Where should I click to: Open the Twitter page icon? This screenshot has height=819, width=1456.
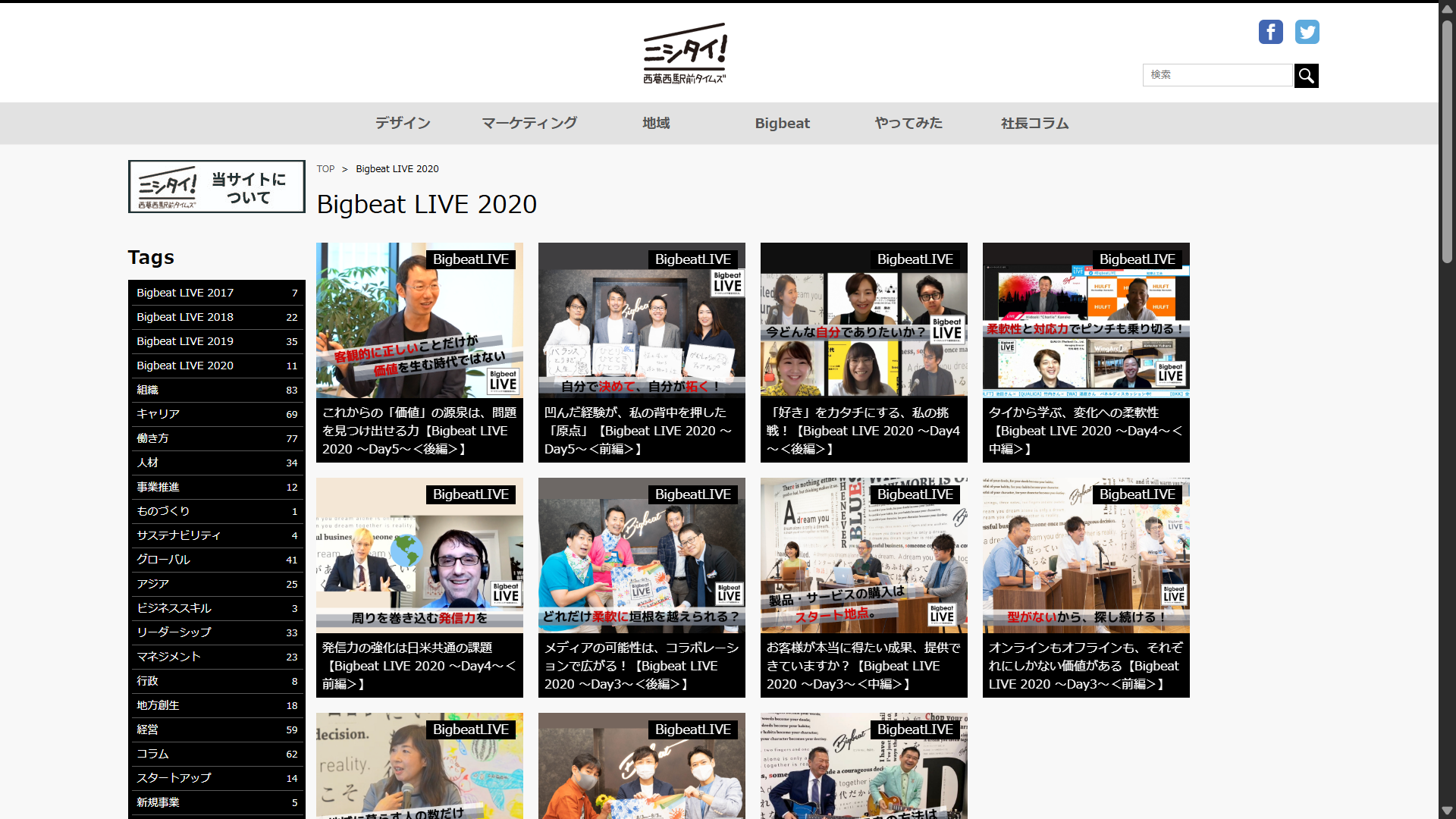click(x=1307, y=32)
